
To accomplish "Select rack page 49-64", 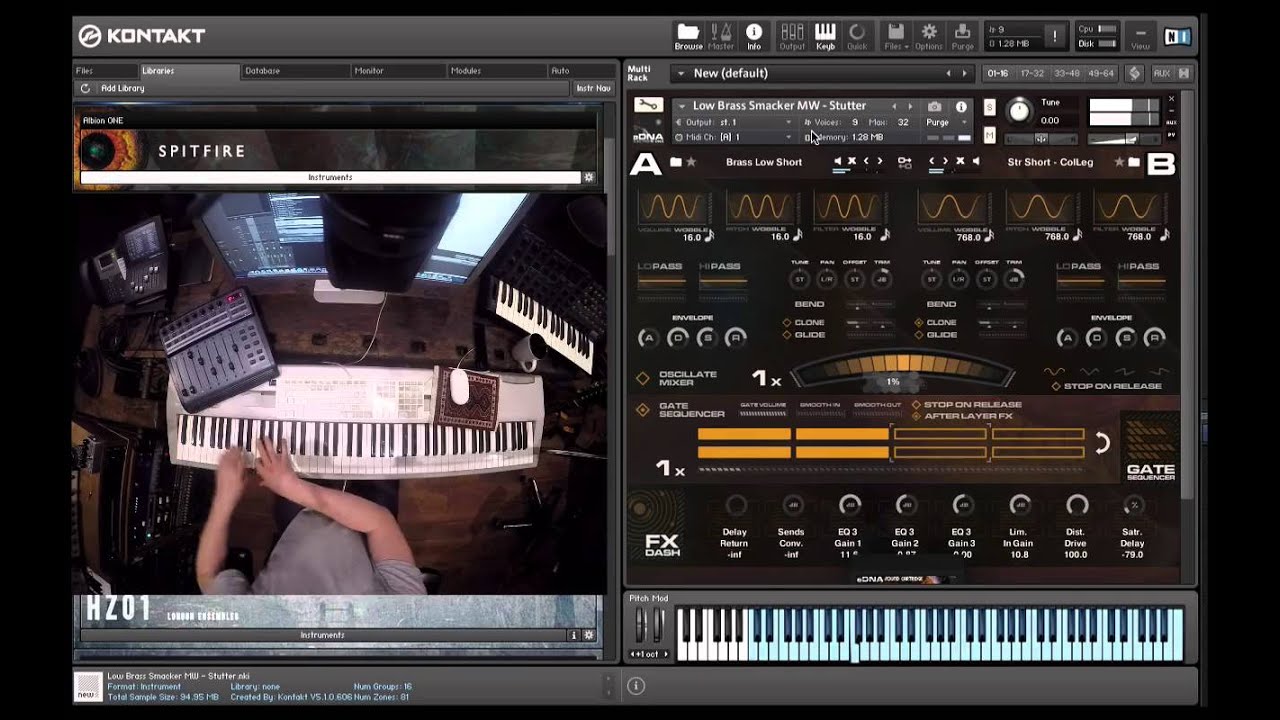I will pyautogui.click(x=1101, y=73).
